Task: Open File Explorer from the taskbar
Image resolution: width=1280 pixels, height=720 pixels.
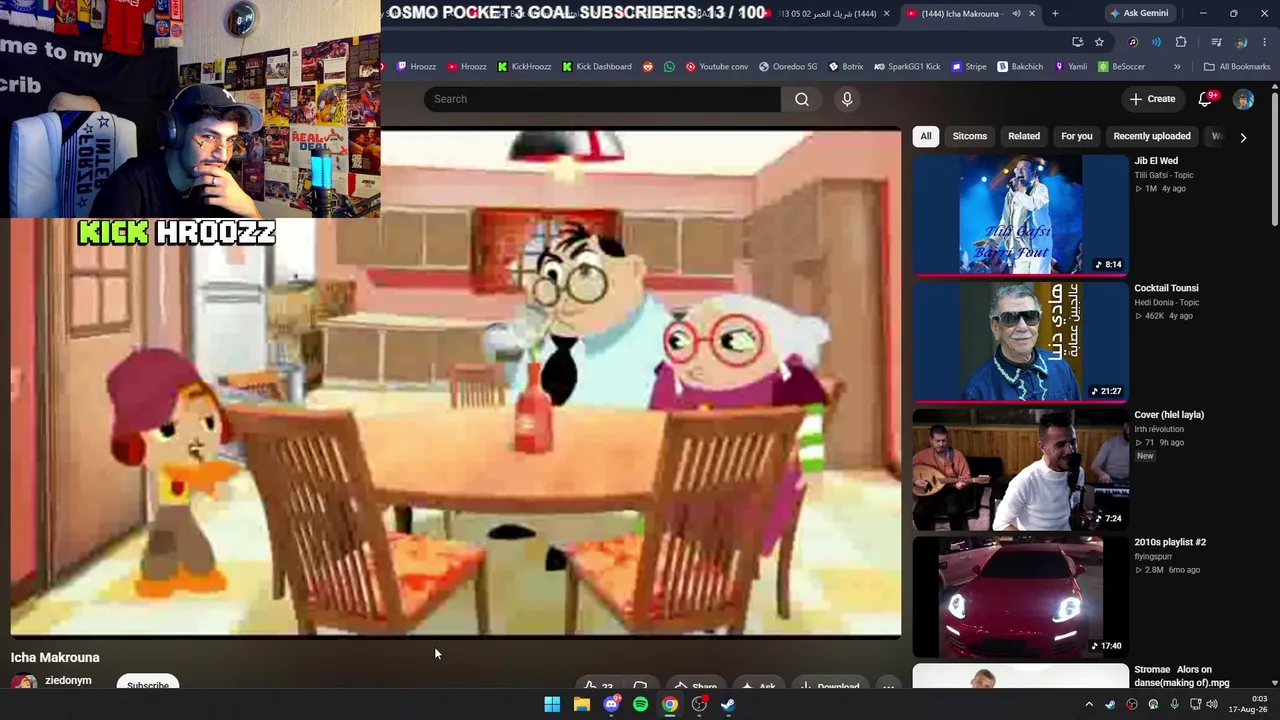Action: 581,704
